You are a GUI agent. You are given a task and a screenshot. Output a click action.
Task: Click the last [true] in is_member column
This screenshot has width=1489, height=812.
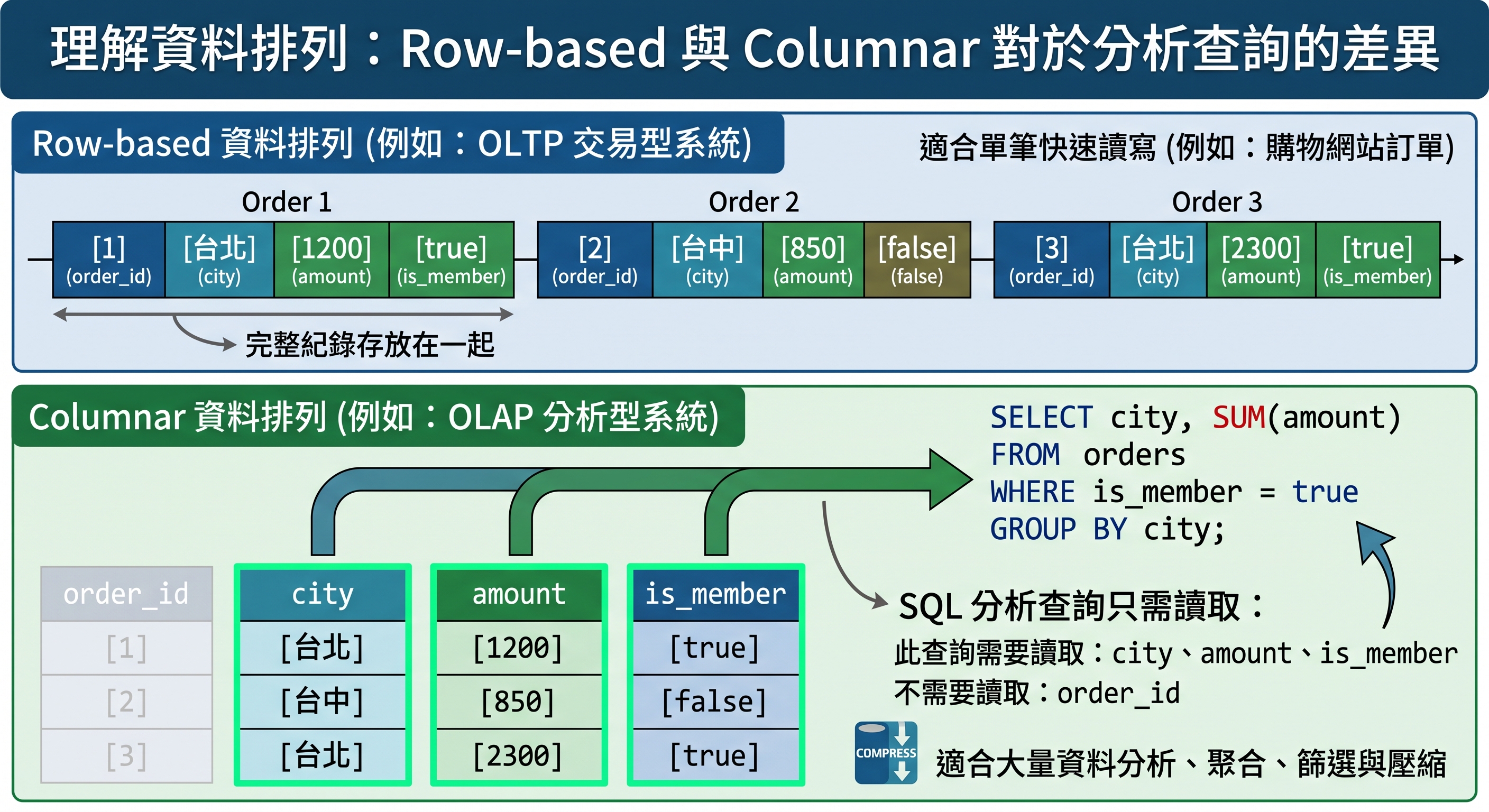pyautogui.click(x=715, y=755)
